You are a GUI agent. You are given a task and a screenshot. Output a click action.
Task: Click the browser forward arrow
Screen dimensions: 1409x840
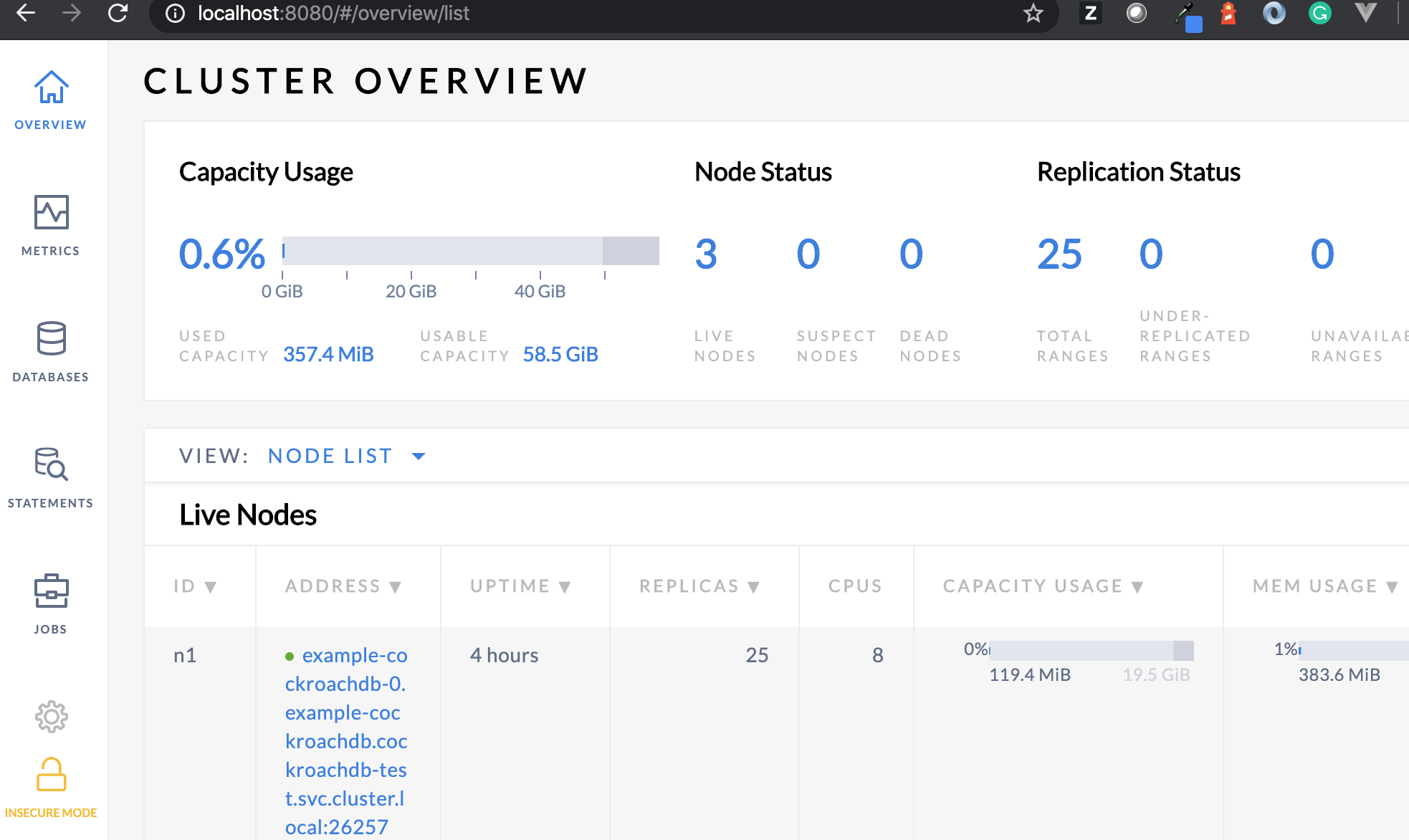(72, 13)
